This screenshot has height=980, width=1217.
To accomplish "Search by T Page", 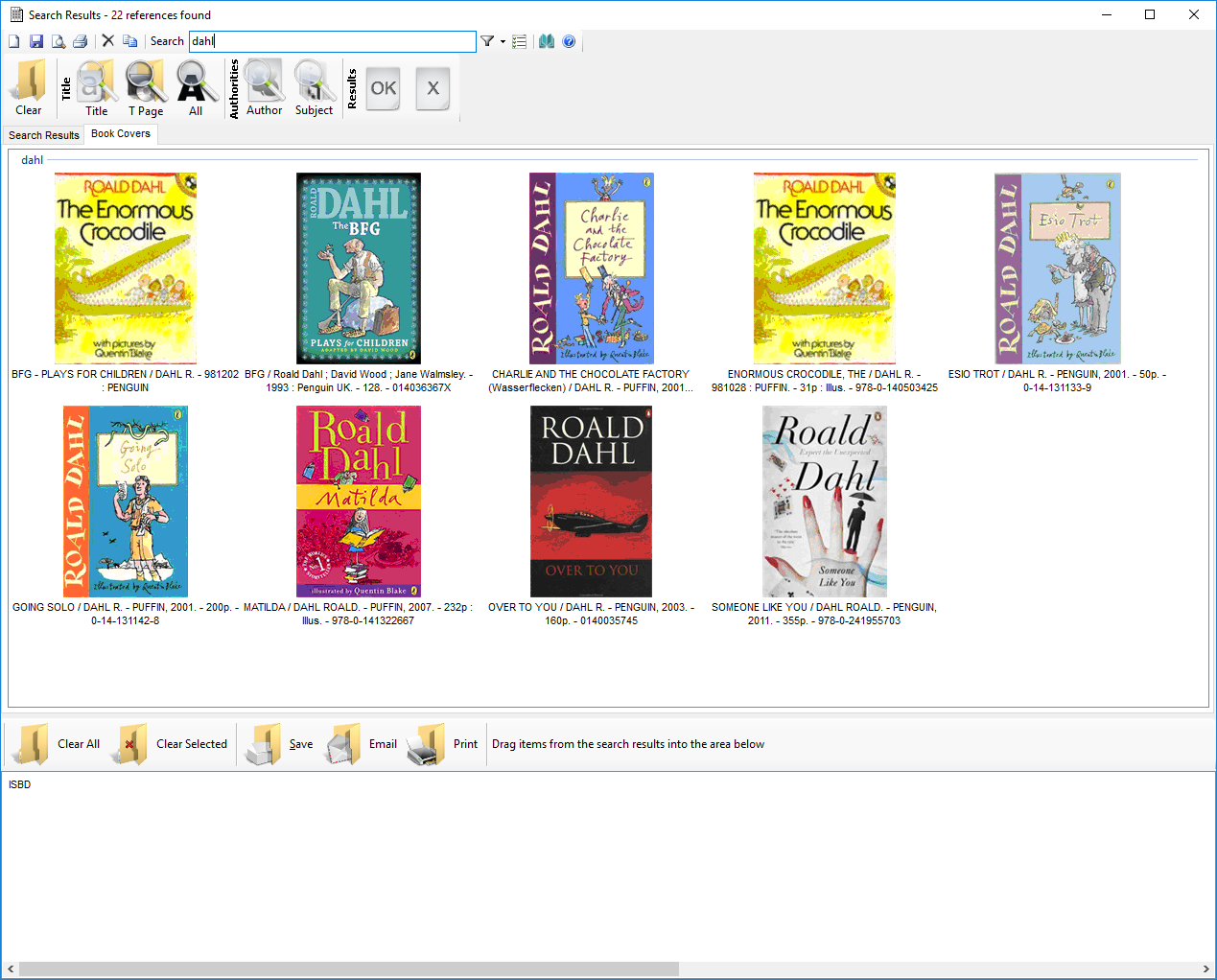I will [146, 87].
